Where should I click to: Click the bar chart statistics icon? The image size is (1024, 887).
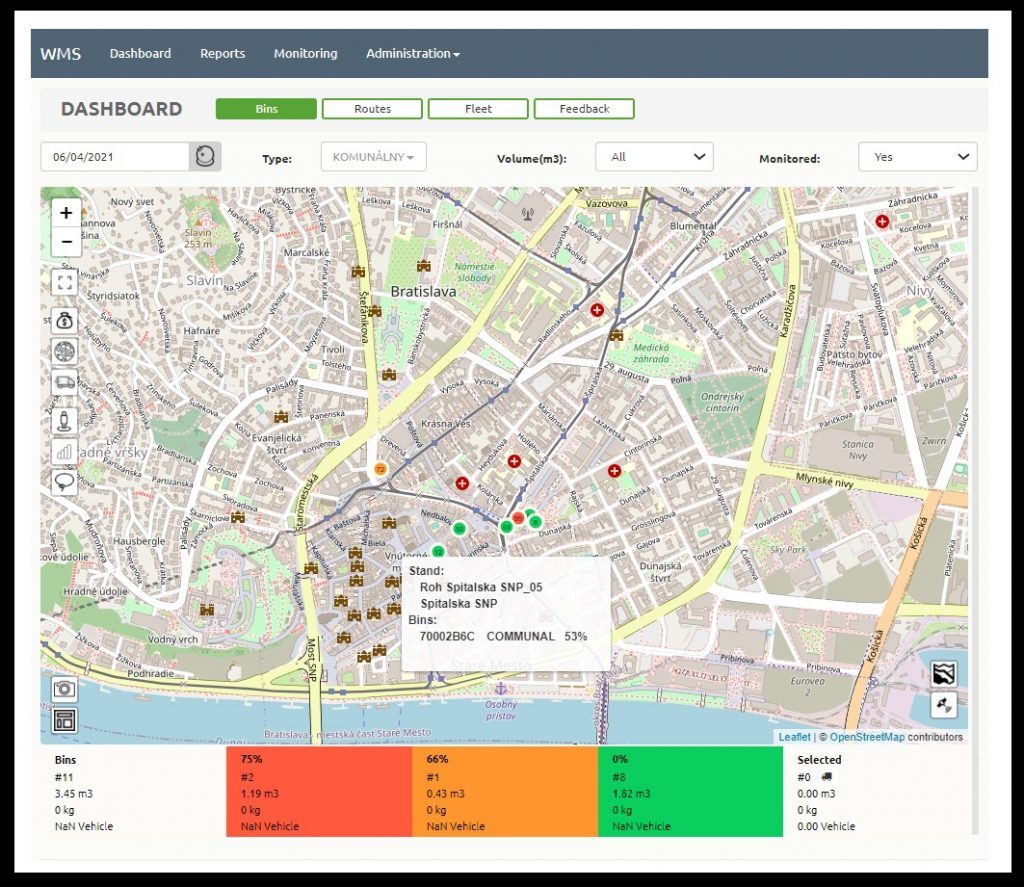tap(65, 451)
